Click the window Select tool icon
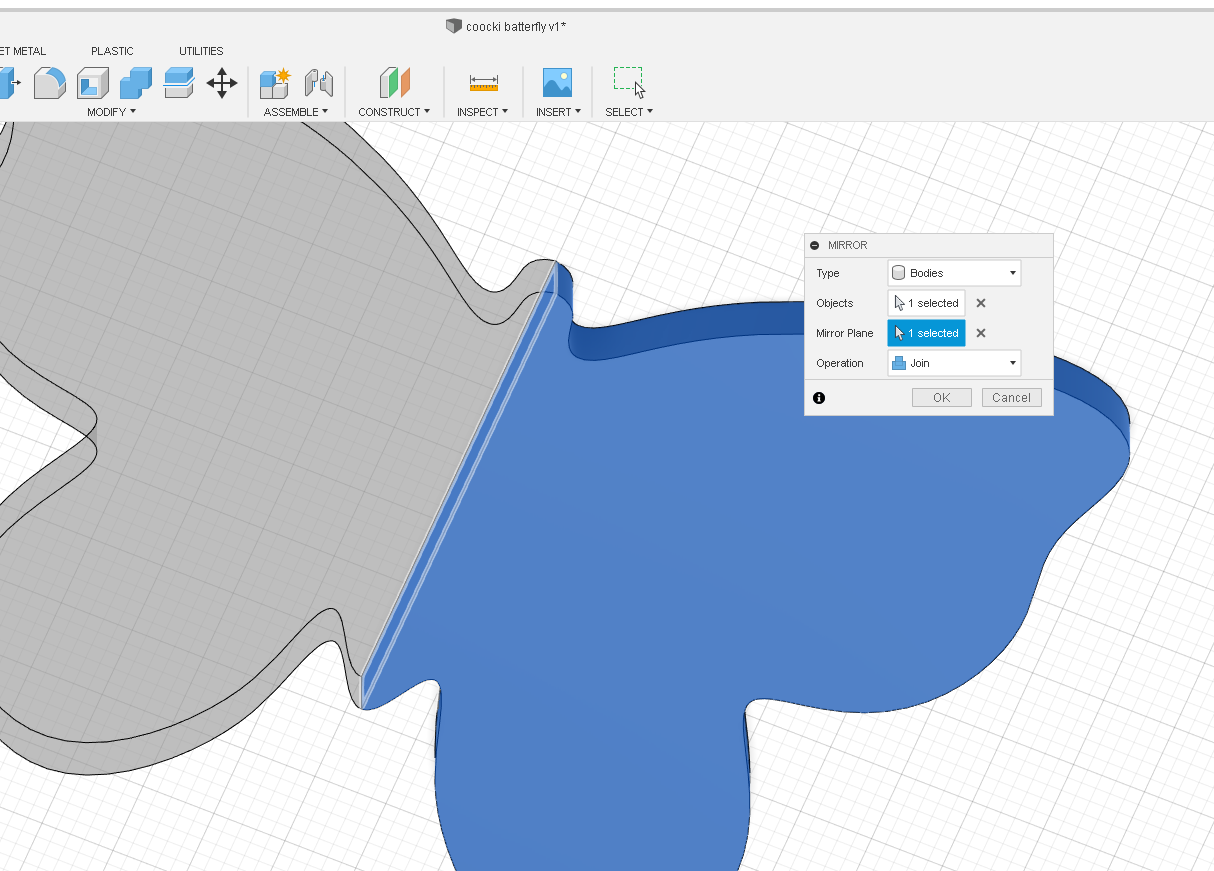 (629, 82)
